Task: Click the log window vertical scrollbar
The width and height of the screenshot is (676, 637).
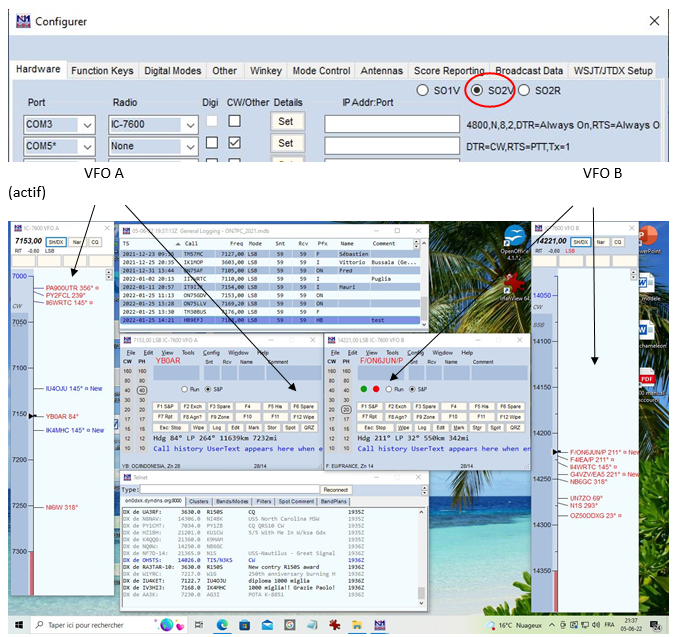Action: pyautogui.click(x=424, y=283)
